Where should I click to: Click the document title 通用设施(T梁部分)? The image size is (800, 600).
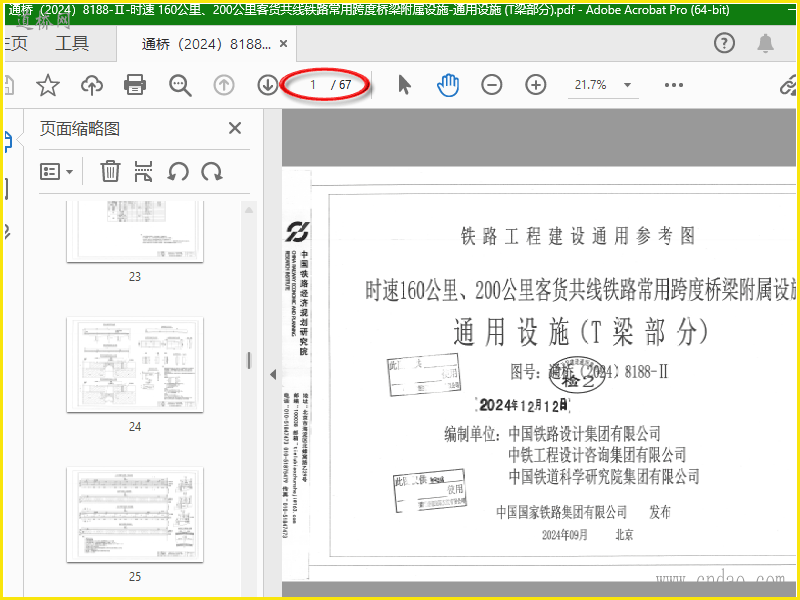click(581, 332)
